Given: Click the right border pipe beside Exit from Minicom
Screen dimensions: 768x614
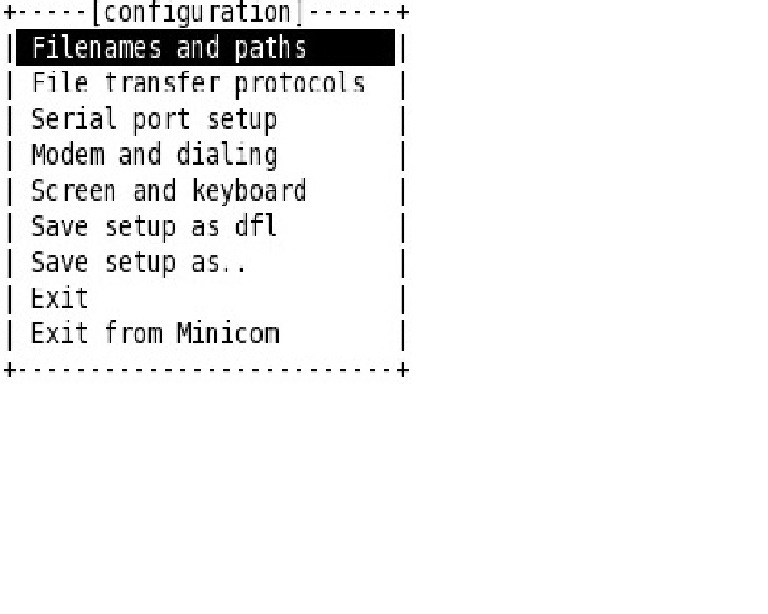Looking at the screenshot, I should [402, 333].
